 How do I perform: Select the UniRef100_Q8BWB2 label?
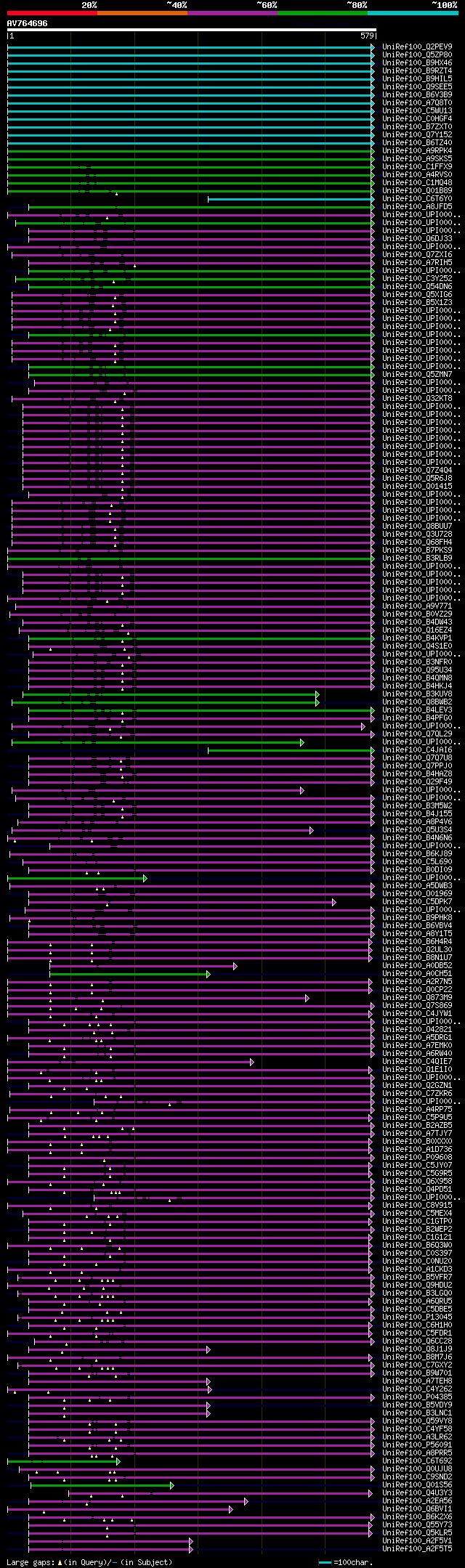coord(417,702)
